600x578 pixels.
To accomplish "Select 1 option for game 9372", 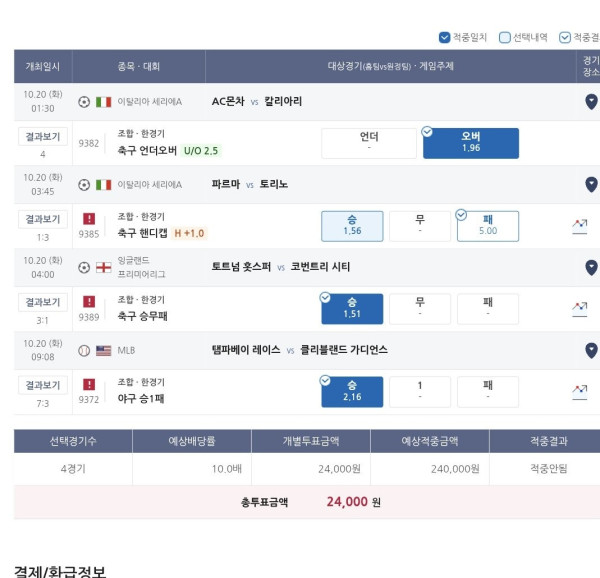I will click(x=420, y=392).
